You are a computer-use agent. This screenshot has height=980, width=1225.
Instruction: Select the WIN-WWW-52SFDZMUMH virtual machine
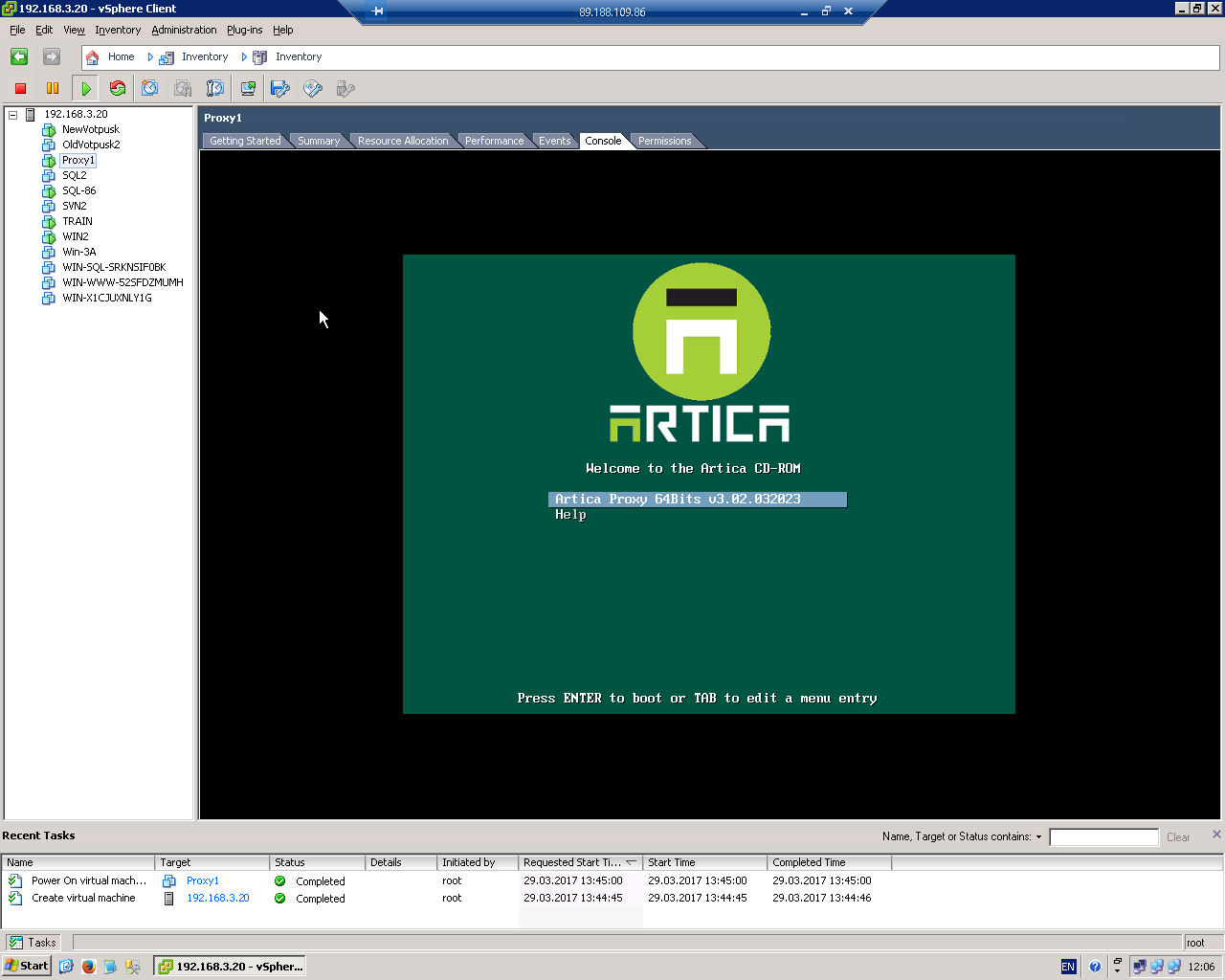click(x=122, y=282)
